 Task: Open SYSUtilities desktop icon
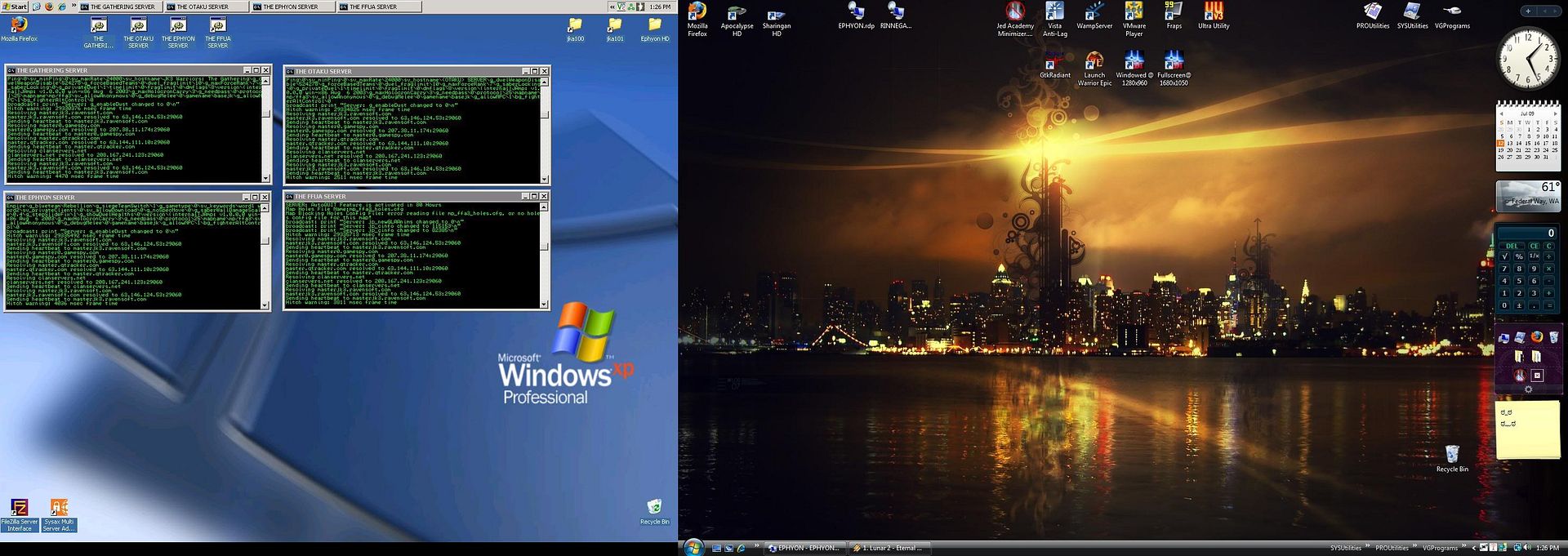[x=1412, y=16]
